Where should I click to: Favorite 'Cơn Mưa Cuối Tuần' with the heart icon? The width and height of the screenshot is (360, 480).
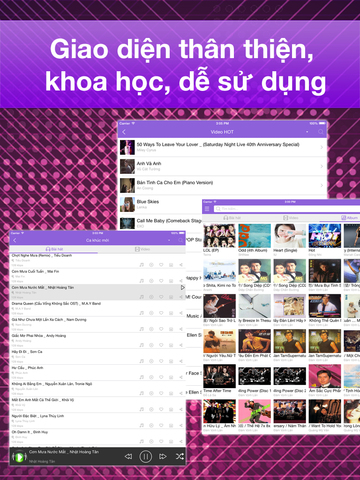(x=161, y=281)
